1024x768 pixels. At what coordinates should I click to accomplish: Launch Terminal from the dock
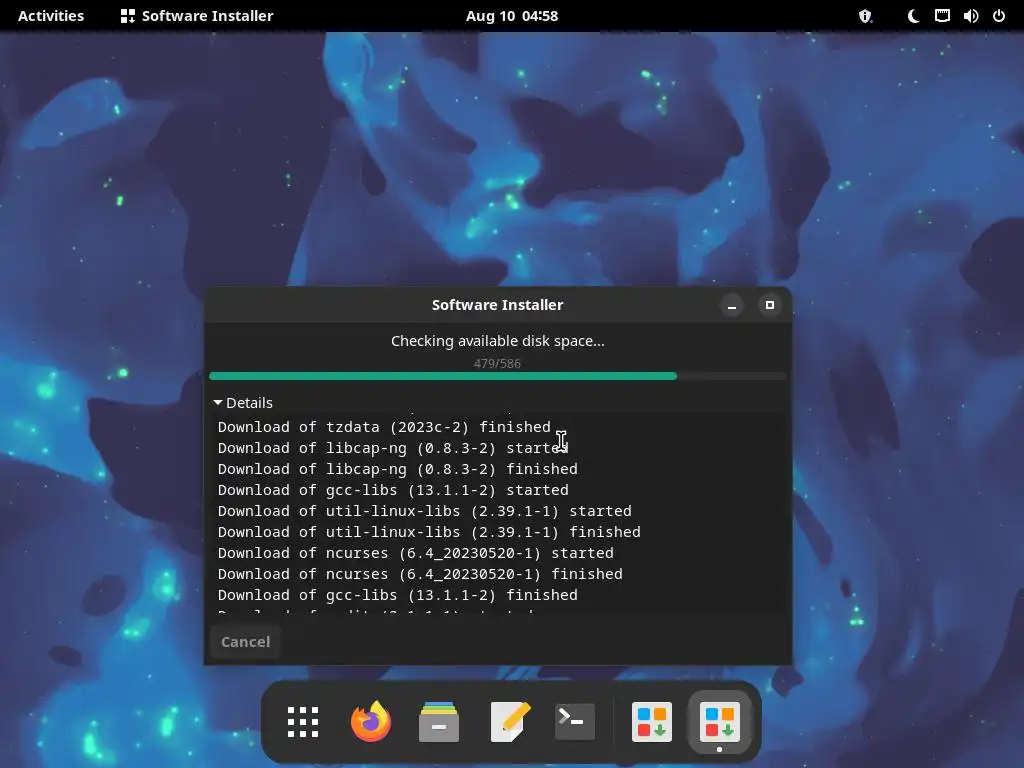(575, 722)
